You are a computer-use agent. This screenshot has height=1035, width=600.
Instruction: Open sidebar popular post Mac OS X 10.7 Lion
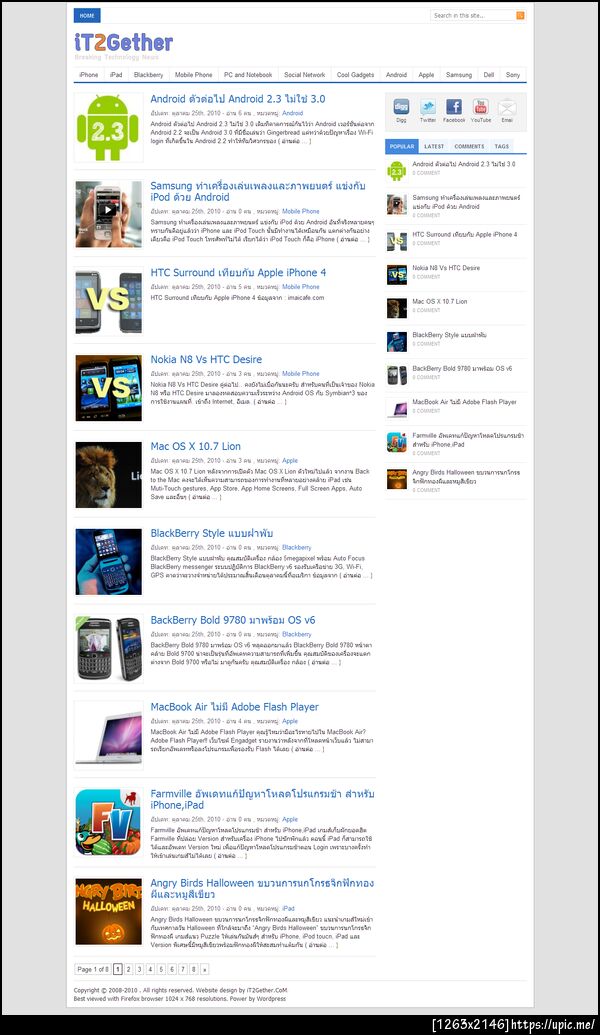pos(440,302)
